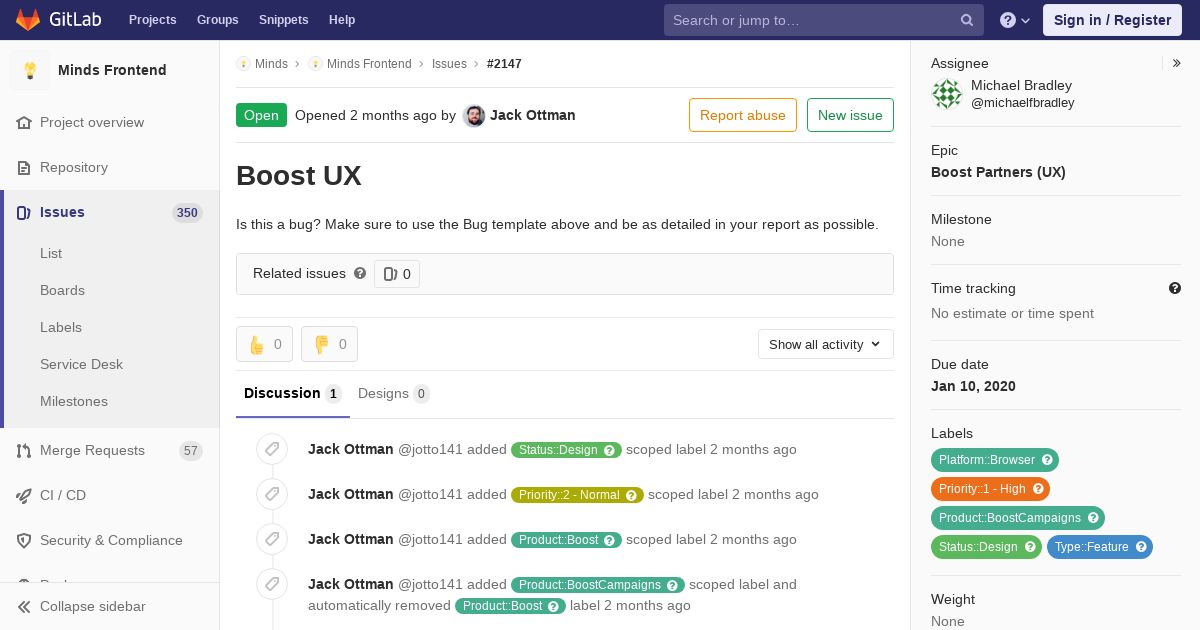Open the Service Desk sidebar item

pos(81,364)
